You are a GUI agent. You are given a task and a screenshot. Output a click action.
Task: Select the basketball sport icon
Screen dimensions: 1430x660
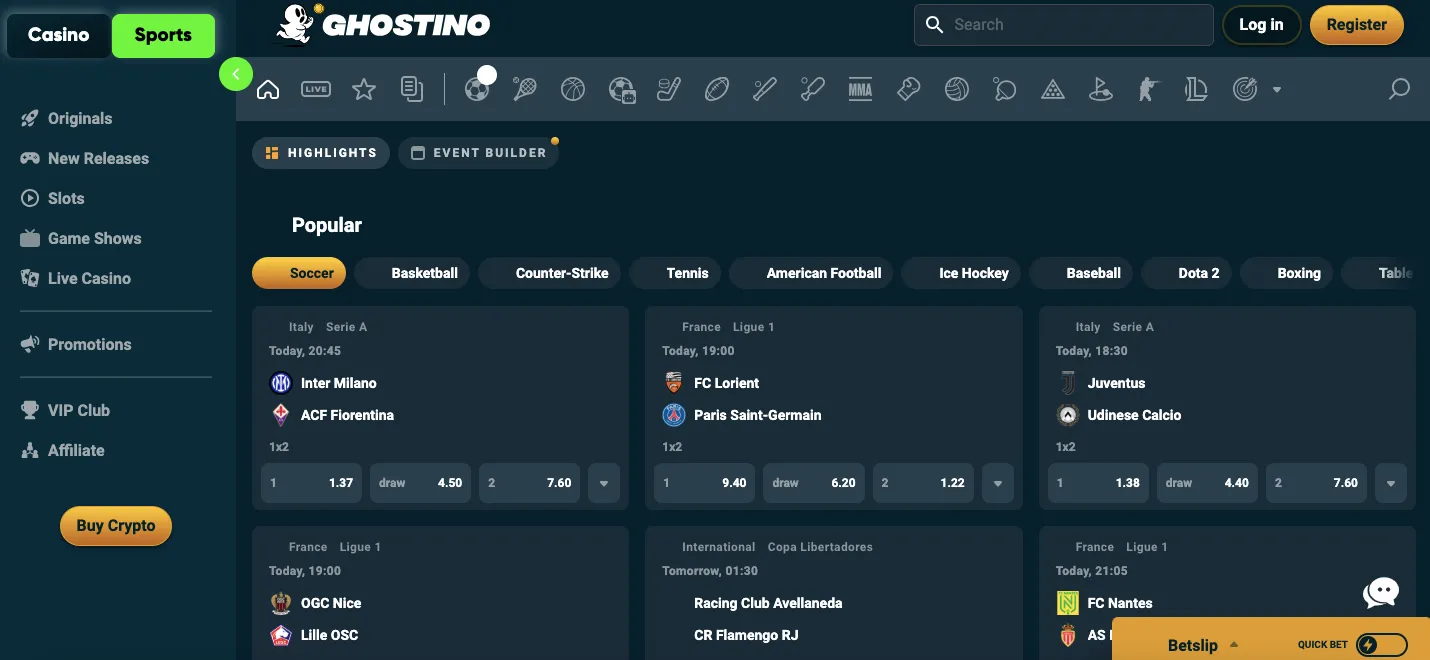click(x=573, y=90)
